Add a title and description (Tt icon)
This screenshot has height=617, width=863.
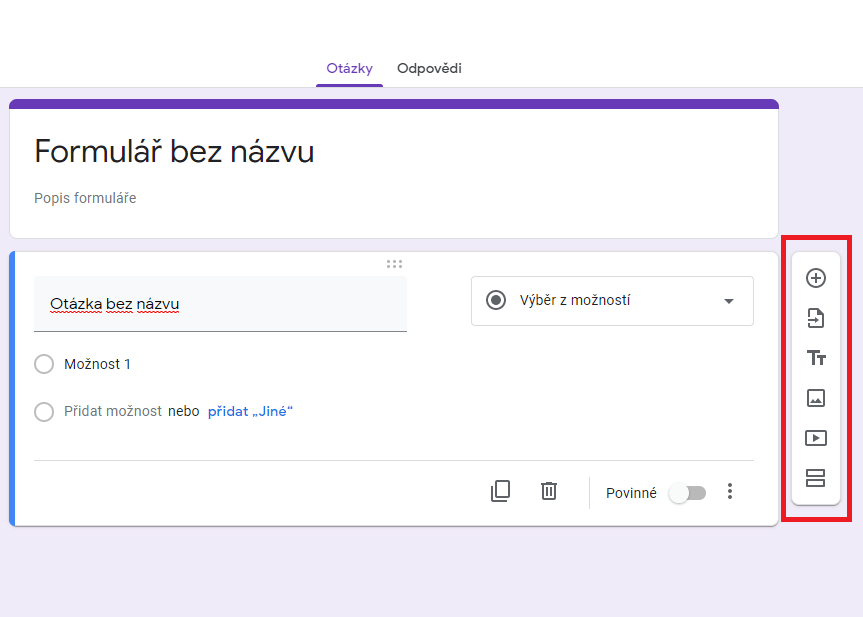point(816,358)
